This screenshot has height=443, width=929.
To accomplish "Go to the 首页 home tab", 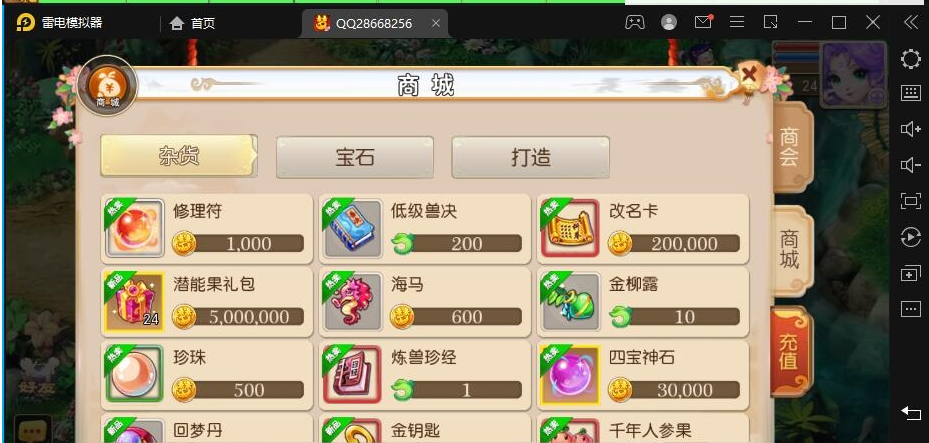I will [192, 23].
